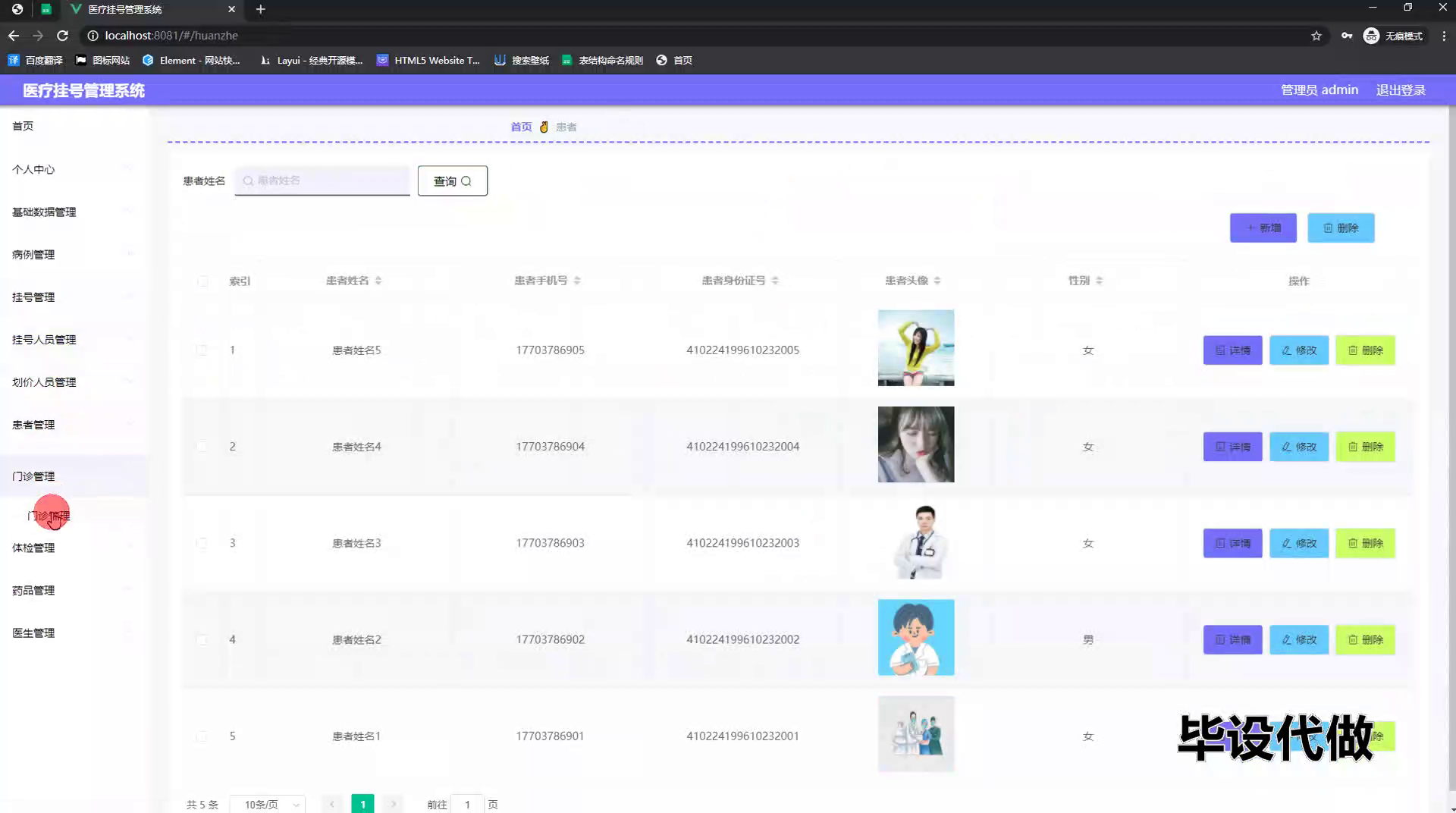Sort table by 患者手机号 column arrows
The width and height of the screenshot is (1456, 813).
[577, 281]
